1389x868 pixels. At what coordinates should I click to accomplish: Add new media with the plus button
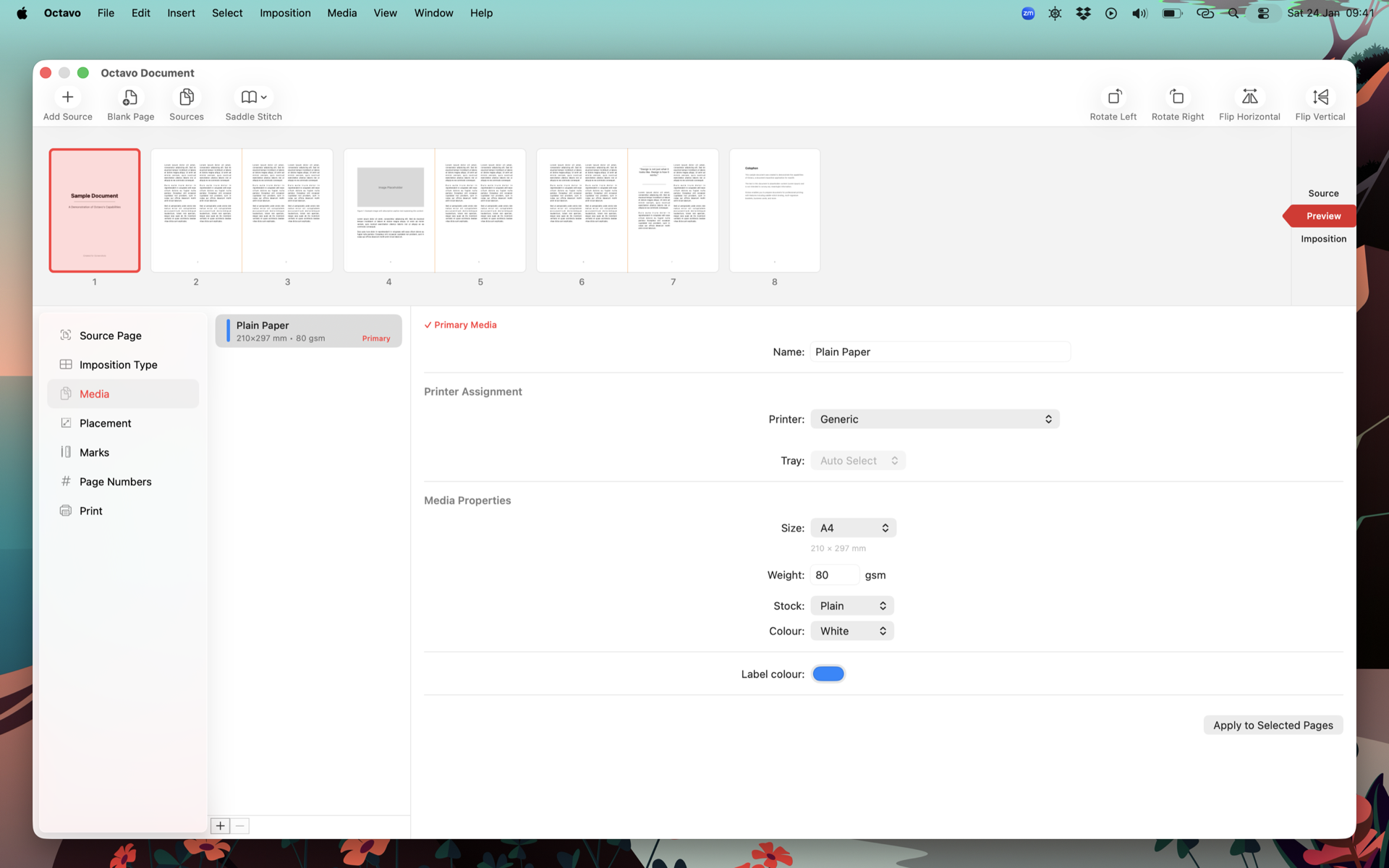[220, 825]
